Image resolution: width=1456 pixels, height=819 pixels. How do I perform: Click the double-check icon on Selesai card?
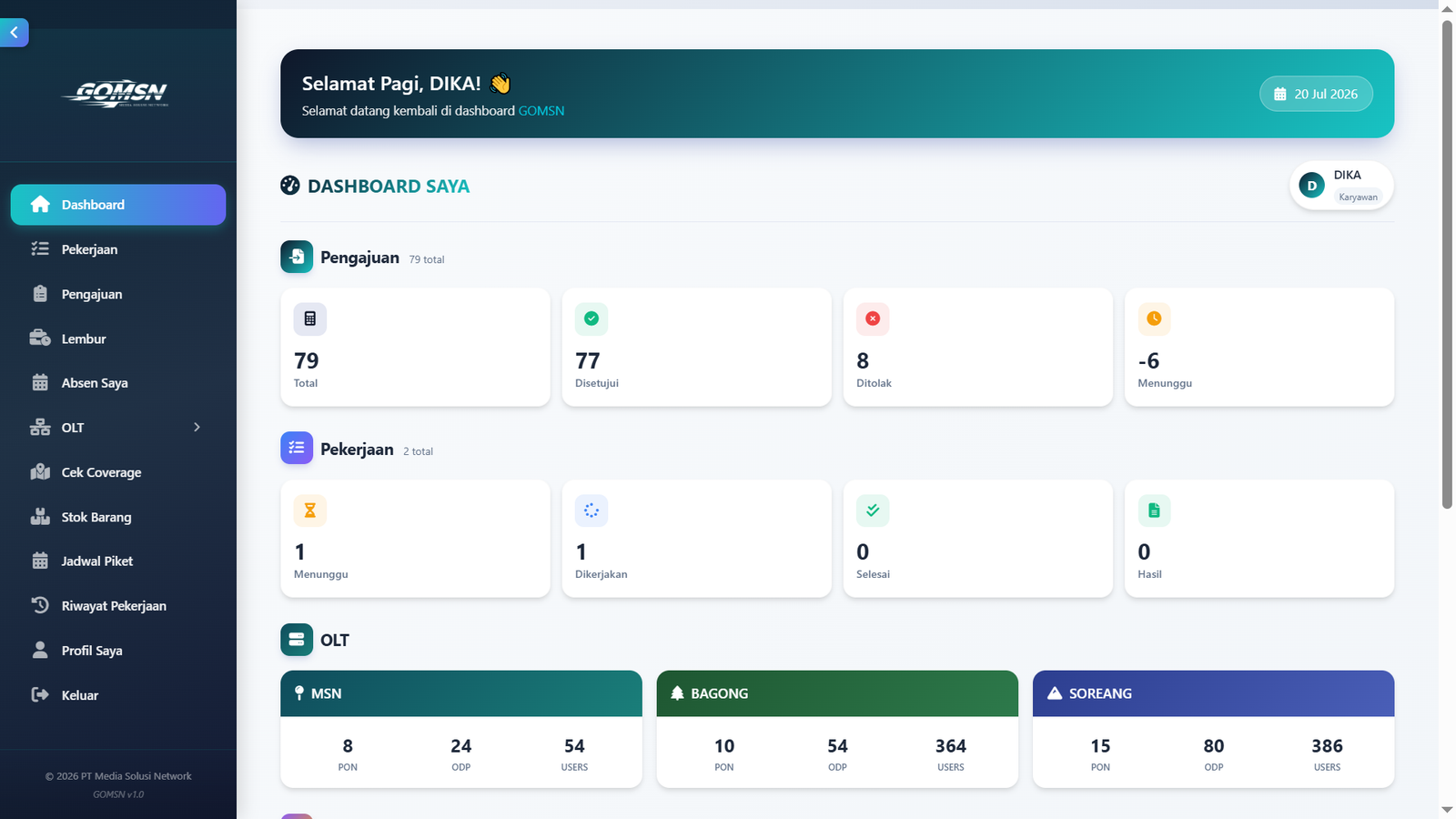point(873,511)
